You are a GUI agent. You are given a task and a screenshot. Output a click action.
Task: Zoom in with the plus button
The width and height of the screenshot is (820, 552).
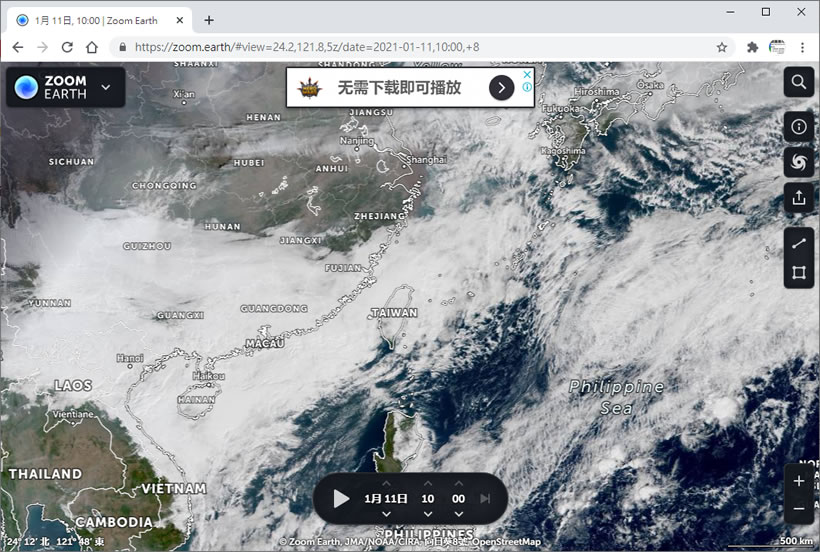(x=799, y=481)
